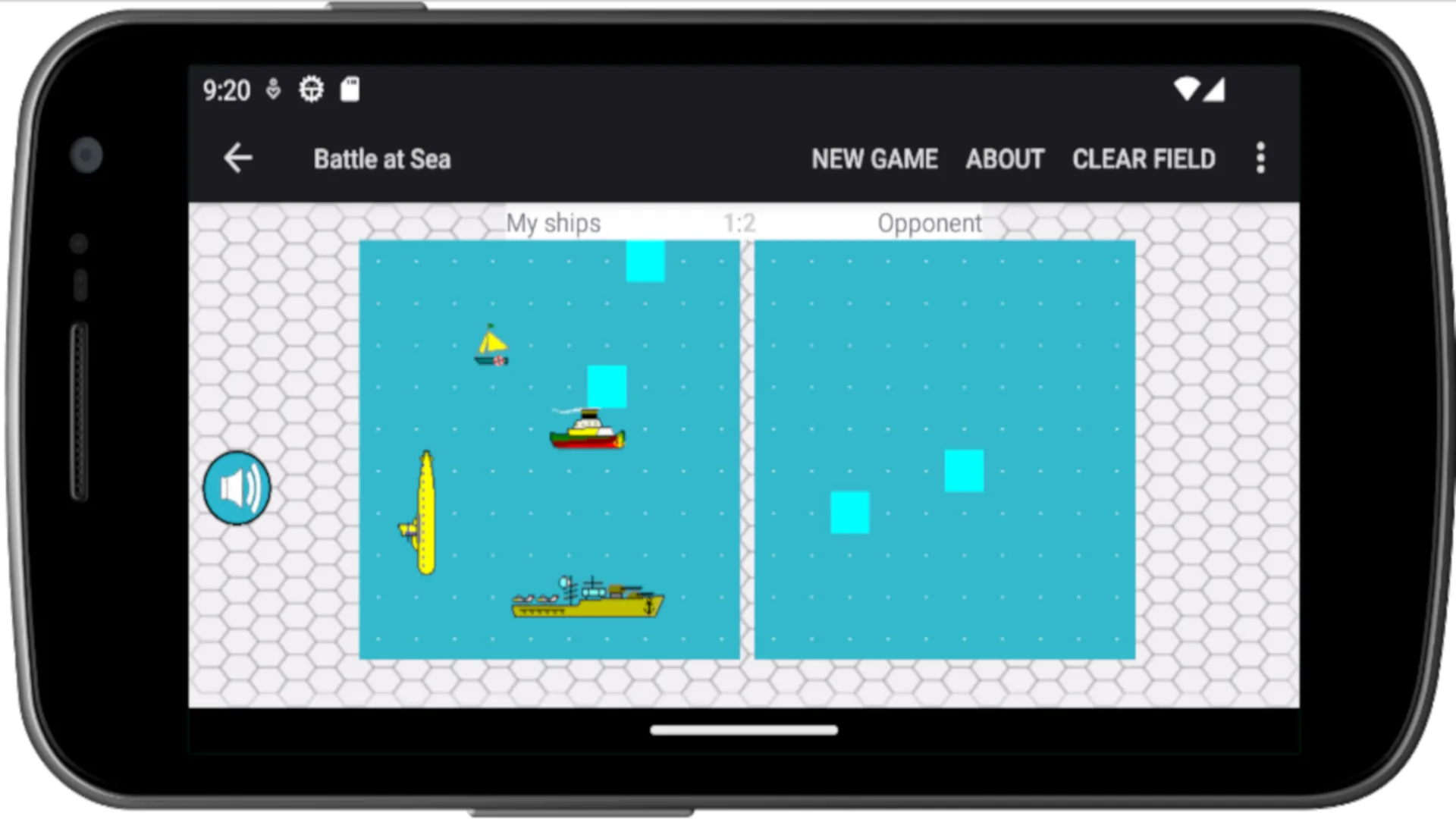1456x819 pixels.
Task: Open the ABOUT menu item
Action: pos(1005,158)
